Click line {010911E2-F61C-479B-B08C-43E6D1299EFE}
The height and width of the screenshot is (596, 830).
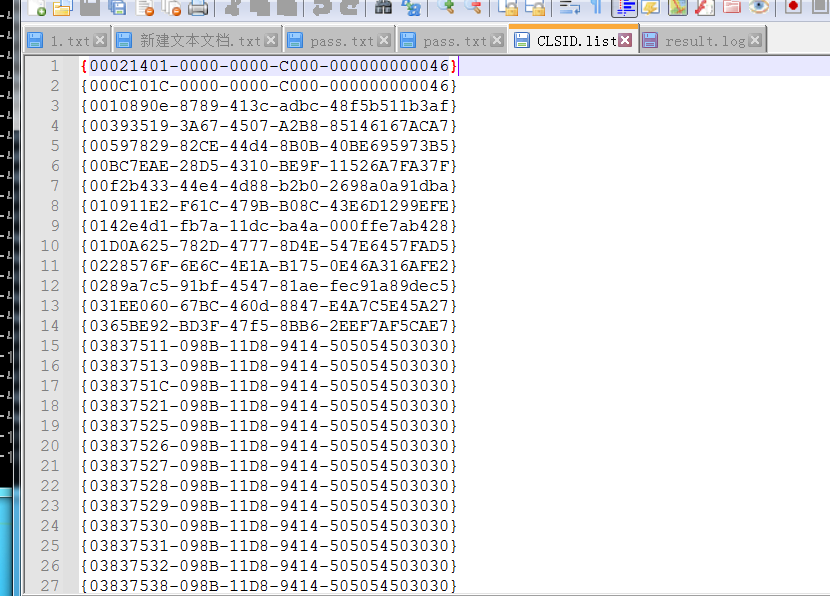coord(269,206)
